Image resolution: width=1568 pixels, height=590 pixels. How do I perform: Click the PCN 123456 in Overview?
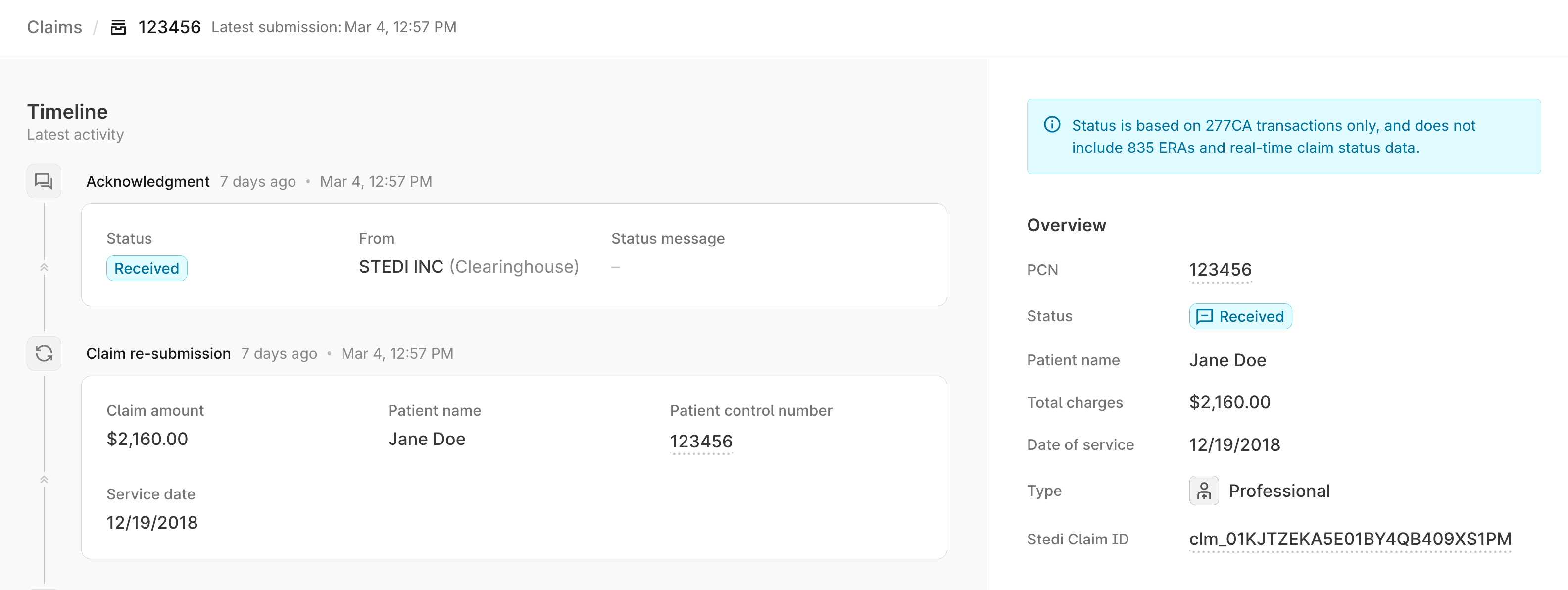1220,270
